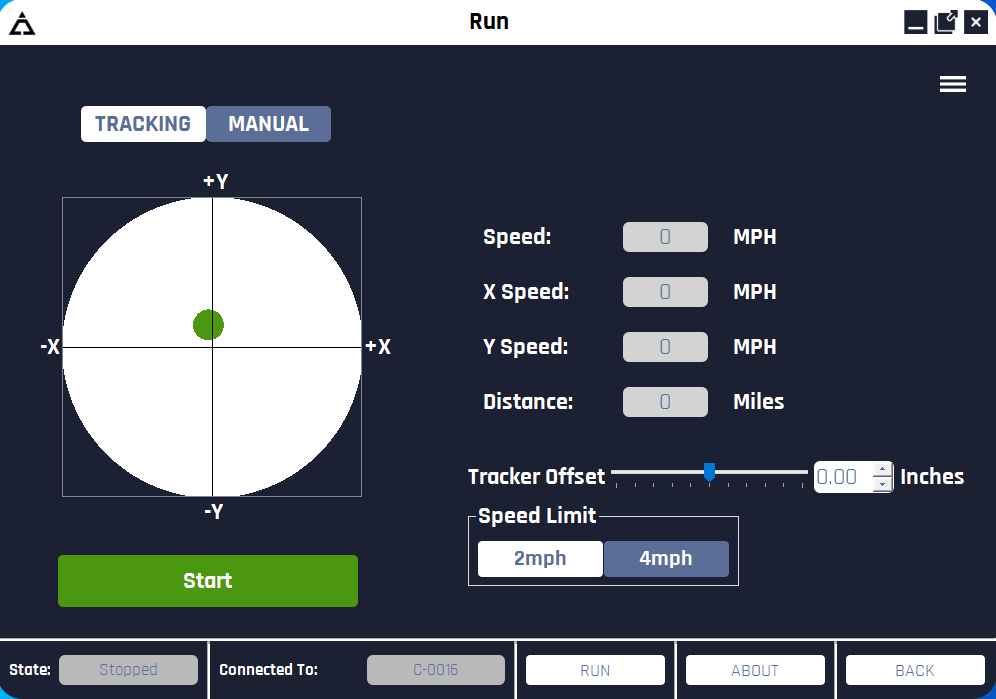Click the Distance readout field
This screenshot has height=699, width=996.
coord(665,402)
